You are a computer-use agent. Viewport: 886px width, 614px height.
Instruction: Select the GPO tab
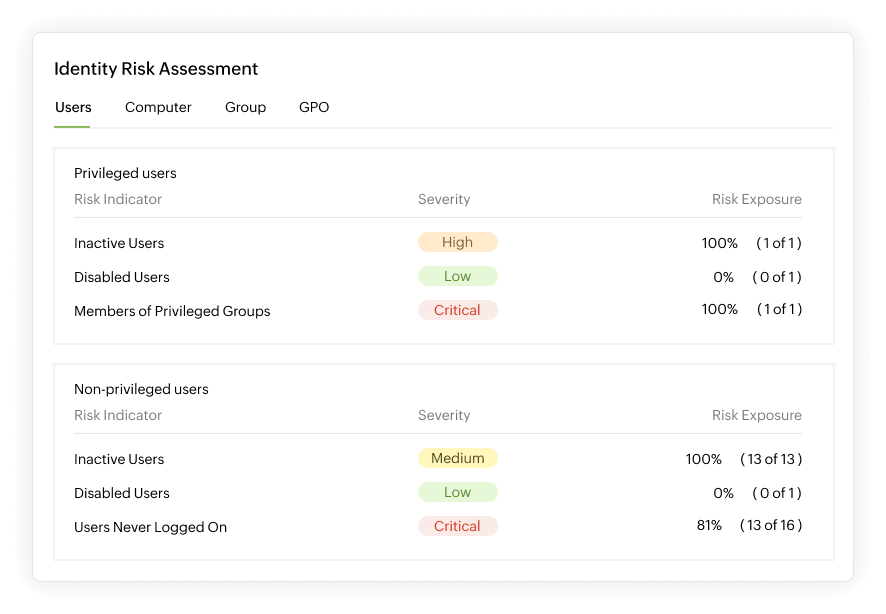point(313,107)
